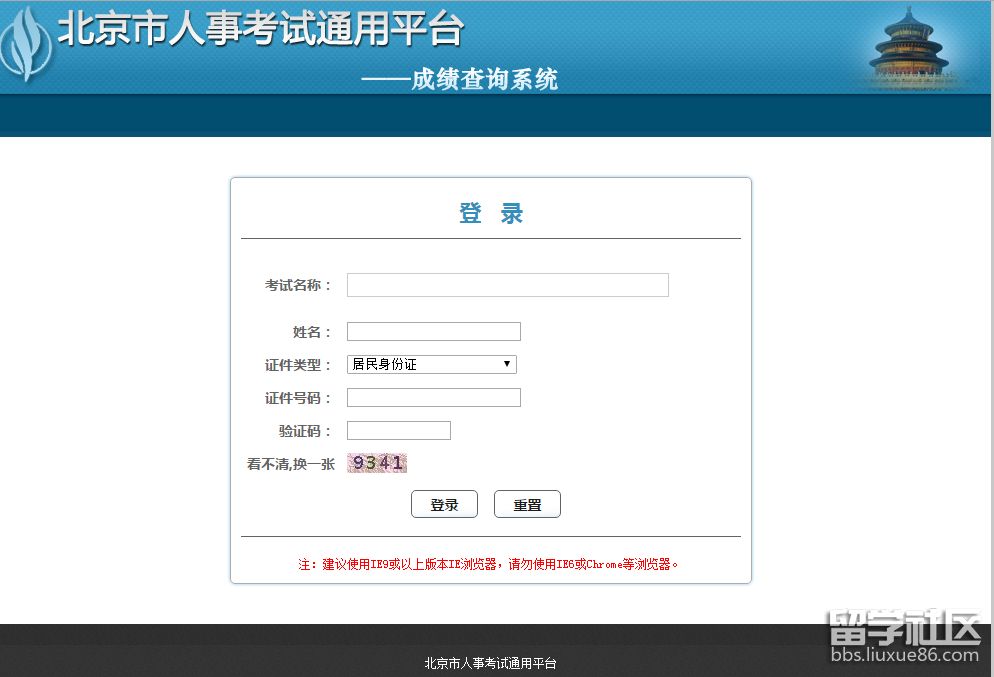Click the 北京市人事考试通用平台 header title
Viewport: 994px width, 677px height.
[x=260, y=29]
